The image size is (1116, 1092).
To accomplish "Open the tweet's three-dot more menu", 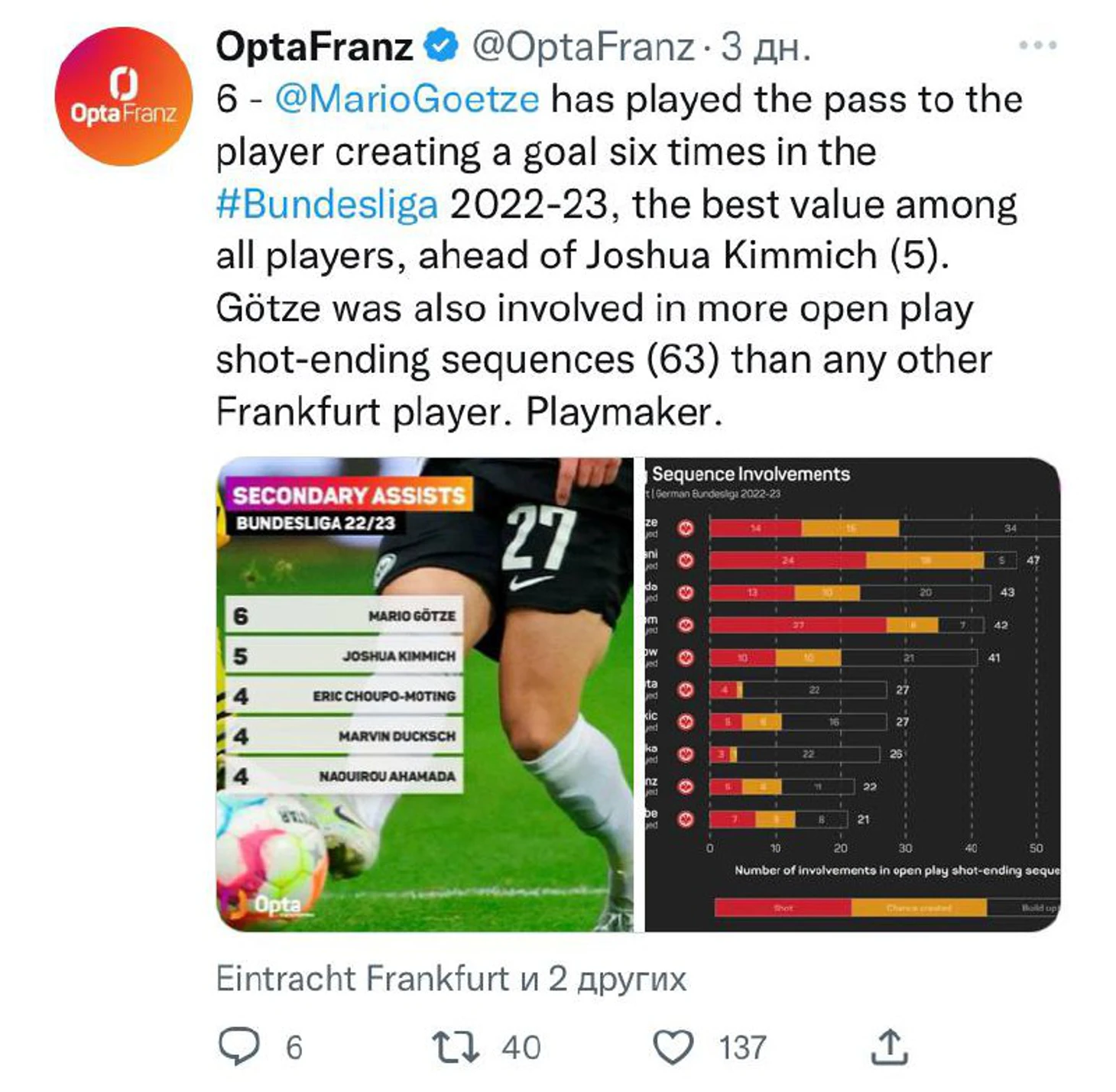I will click(1037, 46).
